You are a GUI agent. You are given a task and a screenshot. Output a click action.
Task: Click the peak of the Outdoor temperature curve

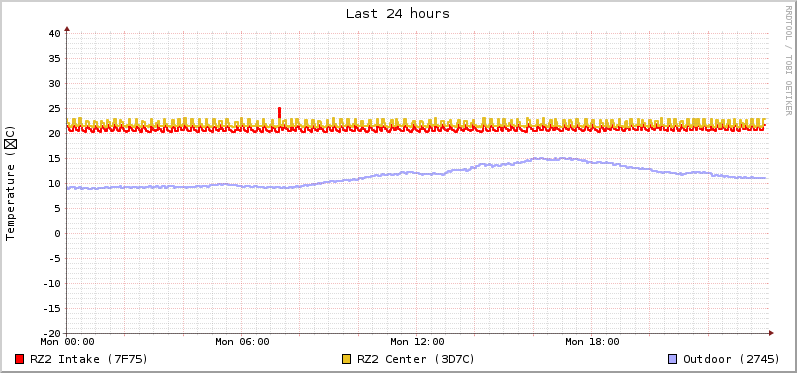(x=540, y=159)
